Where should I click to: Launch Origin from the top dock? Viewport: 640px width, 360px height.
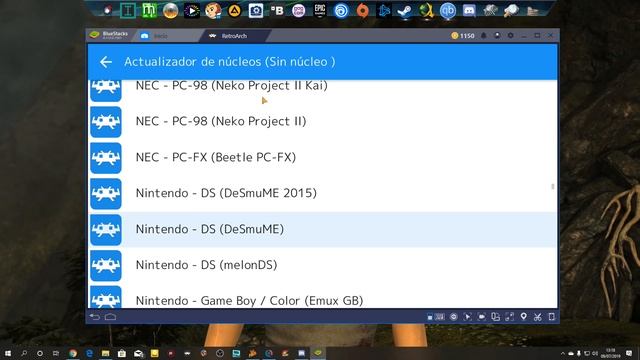tap(362, 11)
